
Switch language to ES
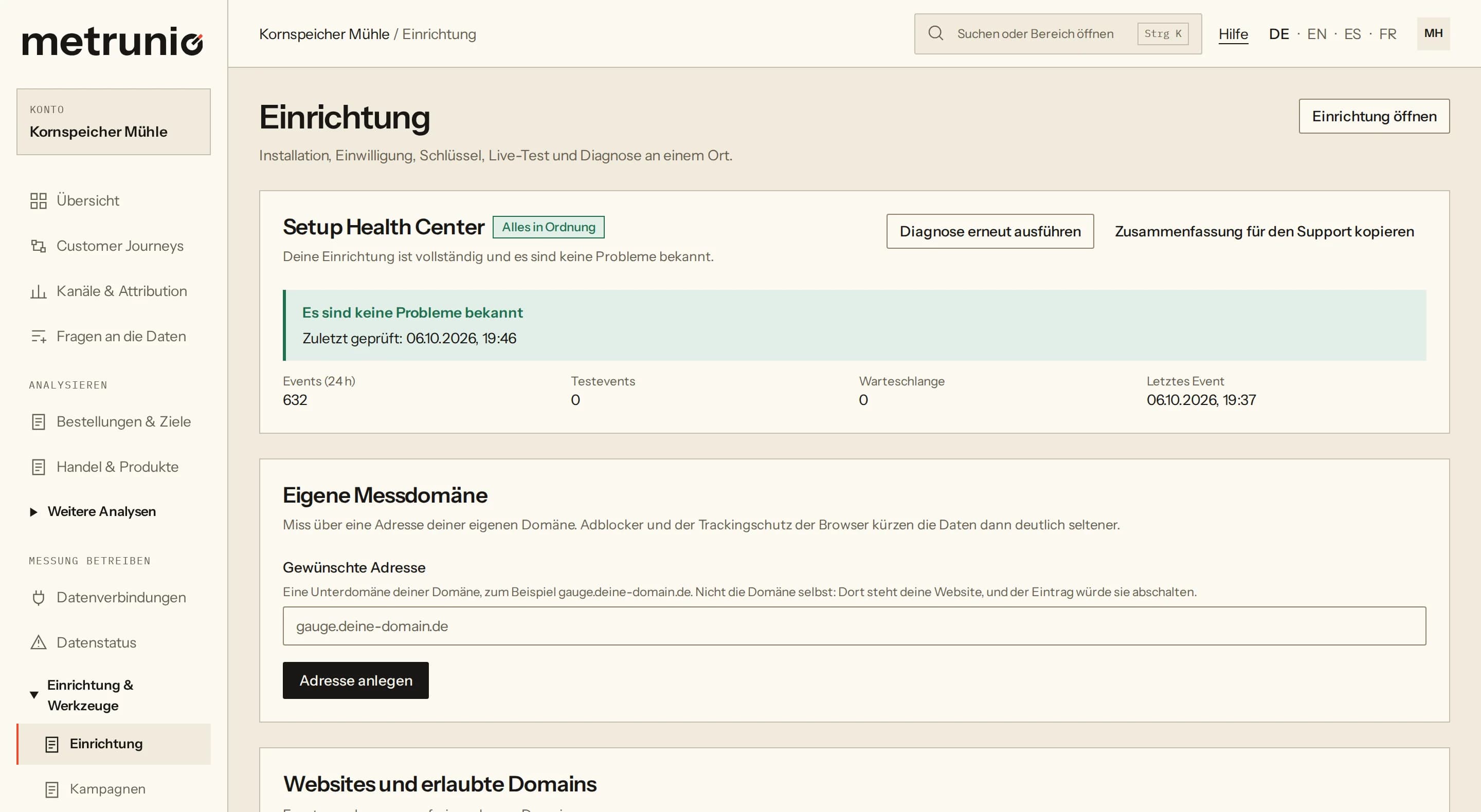[1352, 34]
